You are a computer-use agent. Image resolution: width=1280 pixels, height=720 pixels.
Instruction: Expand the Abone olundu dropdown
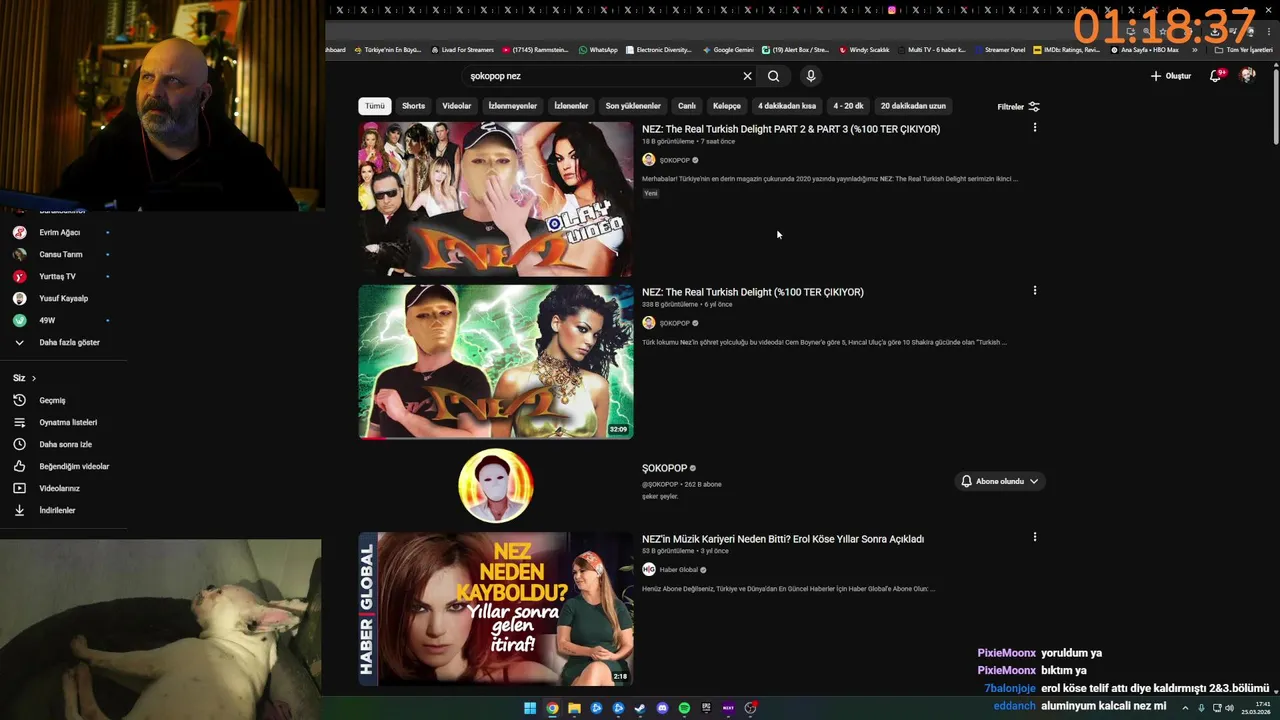pyautogui.click(x=1000, y=482)
